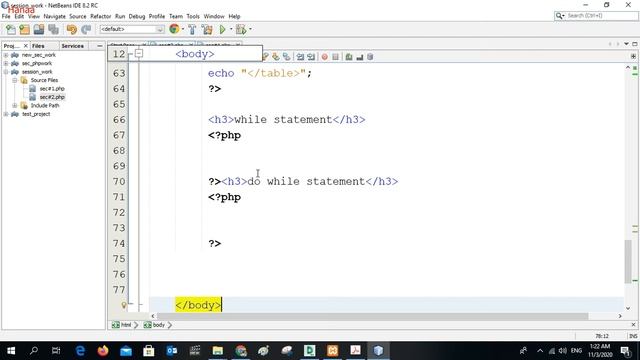Open the Team menu
The image size is (640, 360).
pos(176,16)
